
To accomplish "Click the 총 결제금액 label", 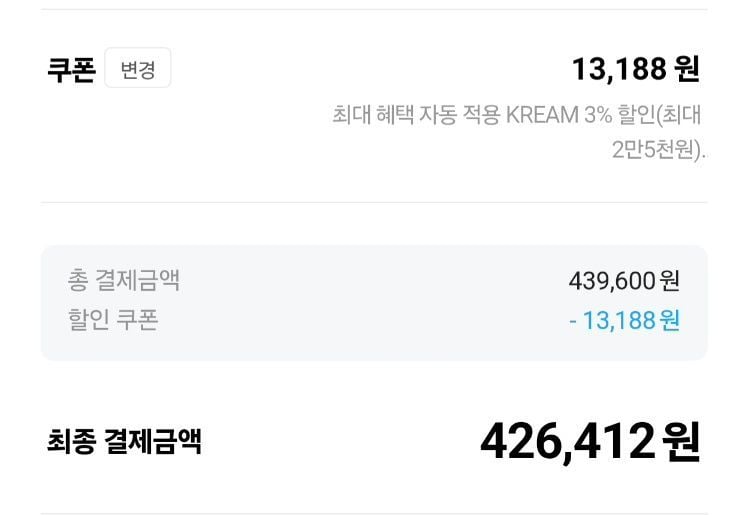I will (124, 280).
